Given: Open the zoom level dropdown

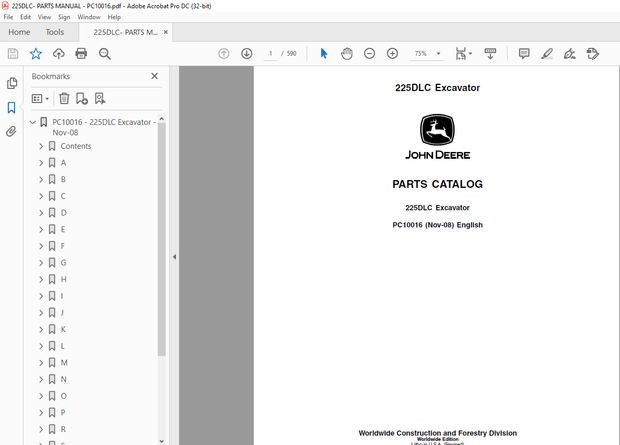Looking at the screenshot, I should coord(439,53).
